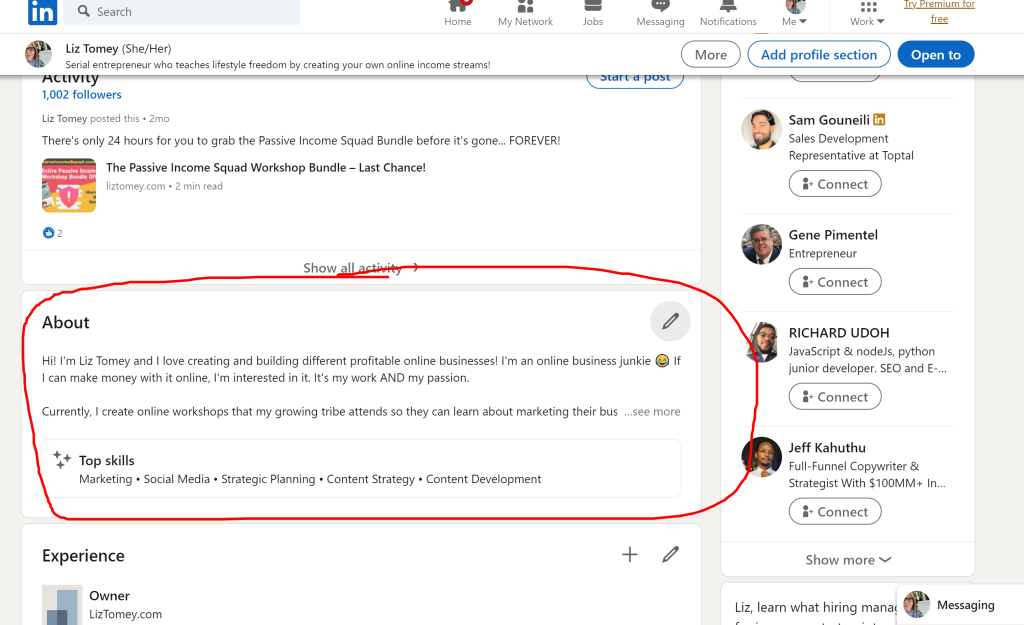Click the LizTomey.com company name
1024x625 pixels.
click(x=125, y=614)
